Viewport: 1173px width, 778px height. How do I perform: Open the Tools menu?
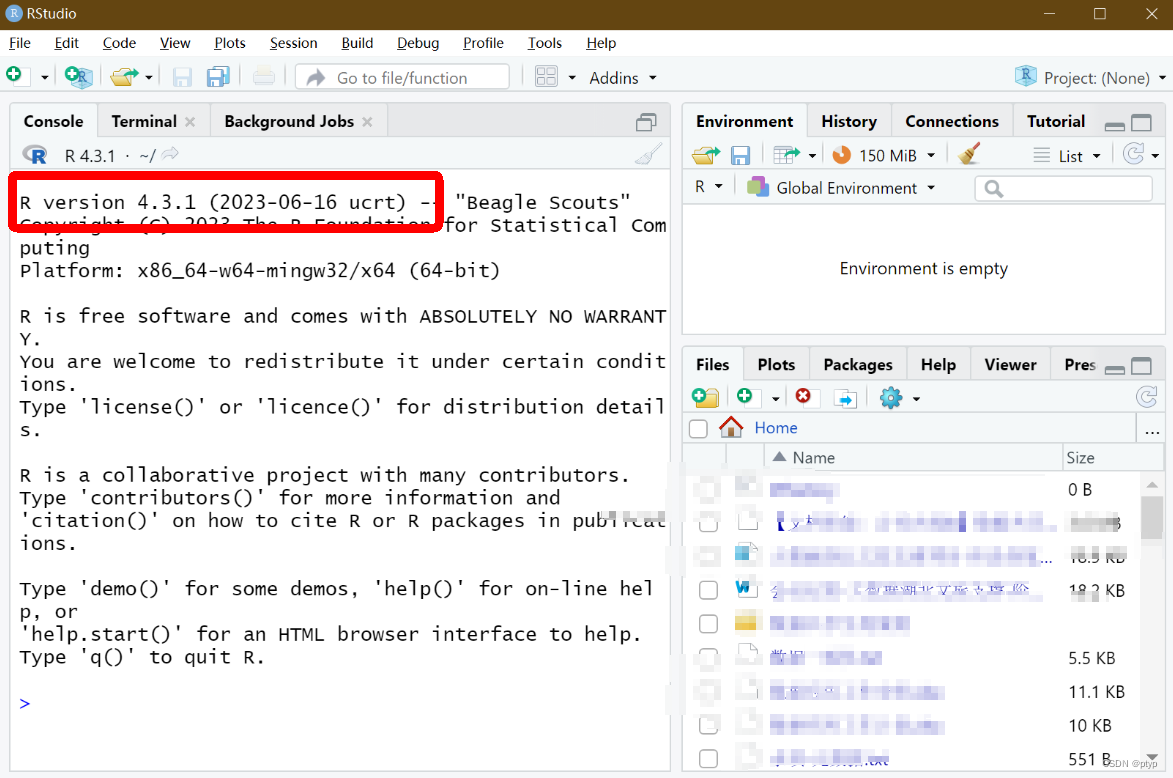(544, 43)
